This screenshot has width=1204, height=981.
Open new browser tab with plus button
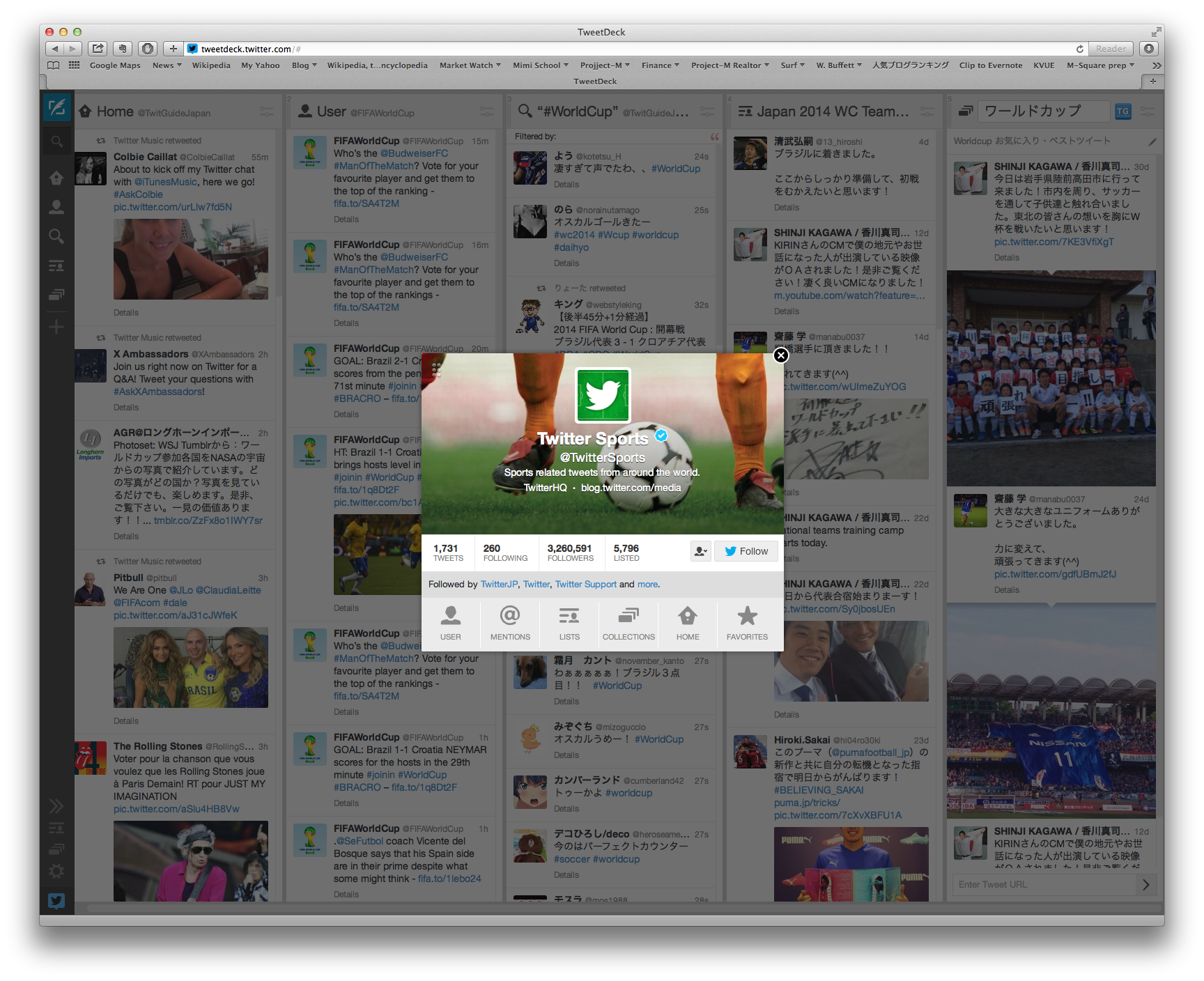point(1153,82)
